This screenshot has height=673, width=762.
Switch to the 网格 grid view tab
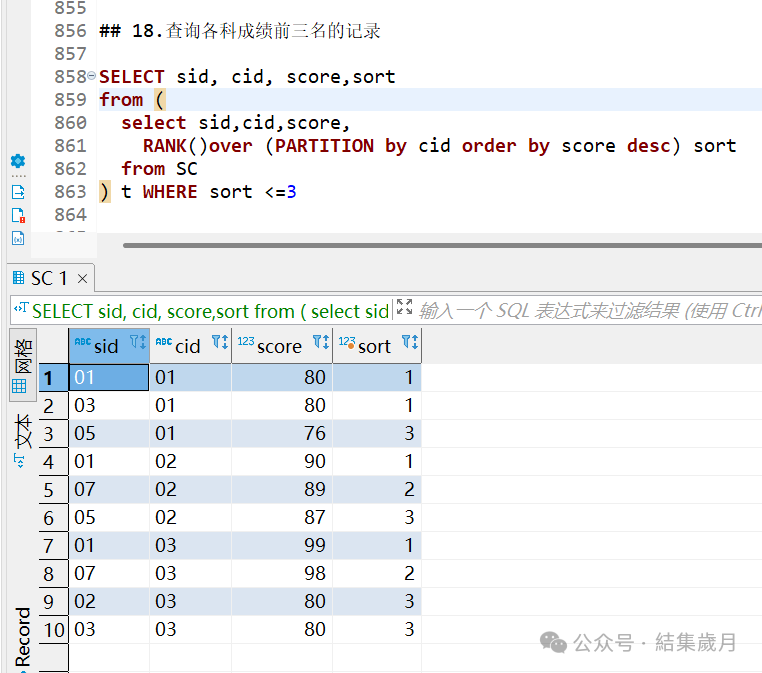pyautogui.click(x=22, y=365)
